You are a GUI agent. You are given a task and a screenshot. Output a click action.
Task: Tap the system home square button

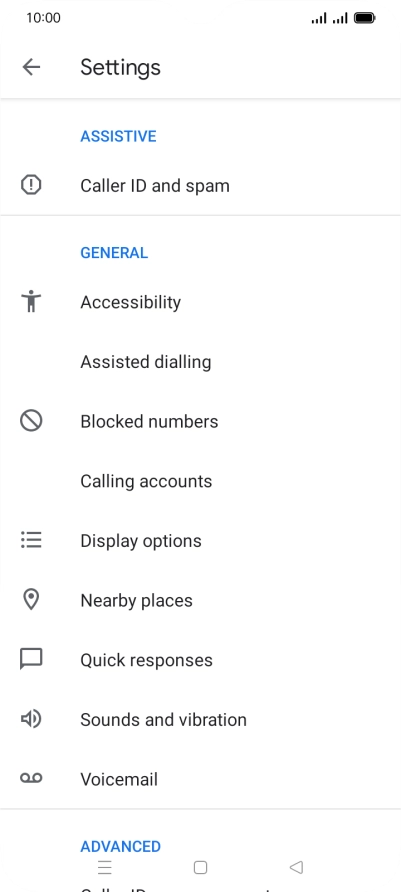tap(200, 868)
